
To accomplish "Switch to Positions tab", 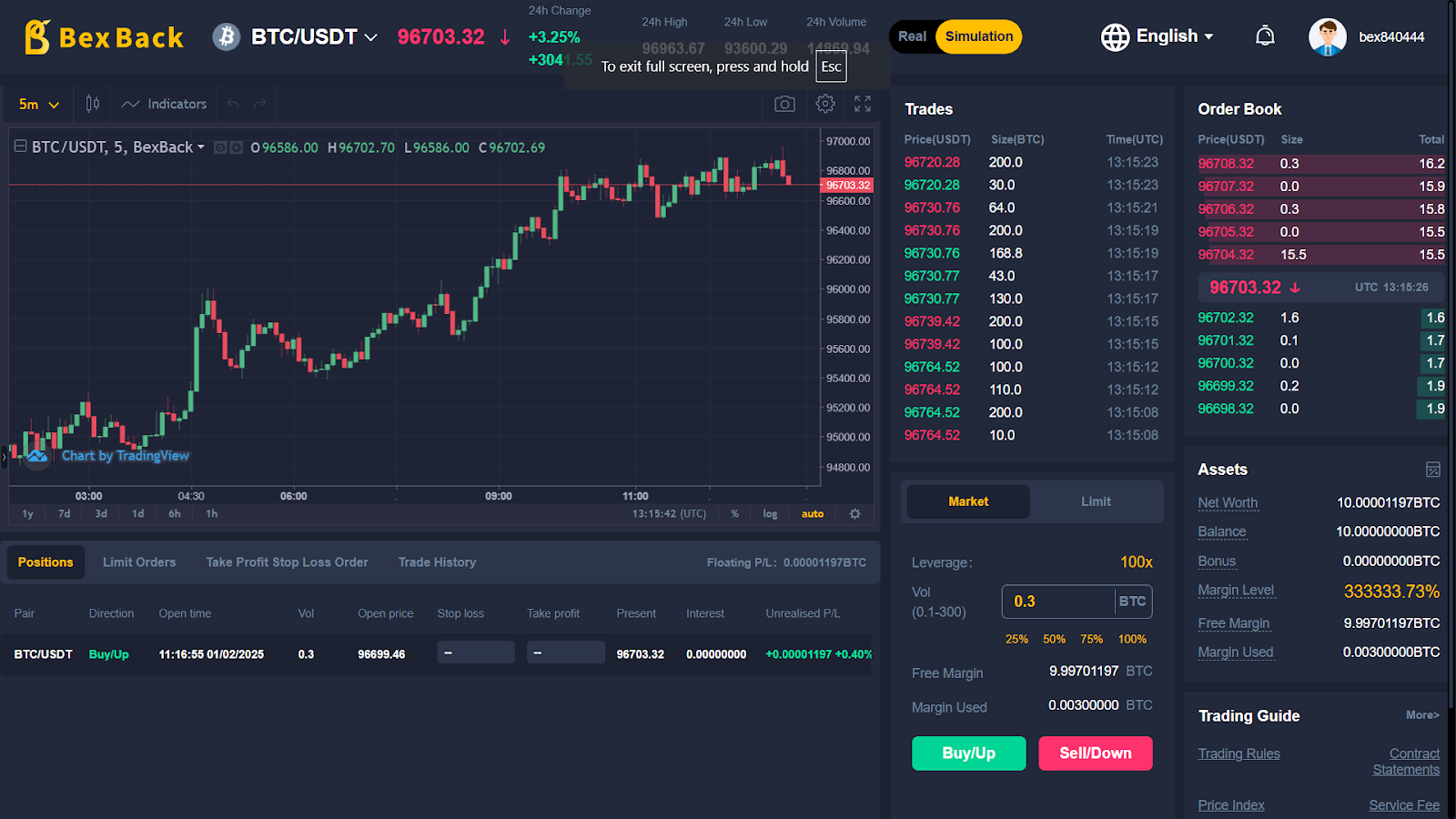I will [45, 562].
